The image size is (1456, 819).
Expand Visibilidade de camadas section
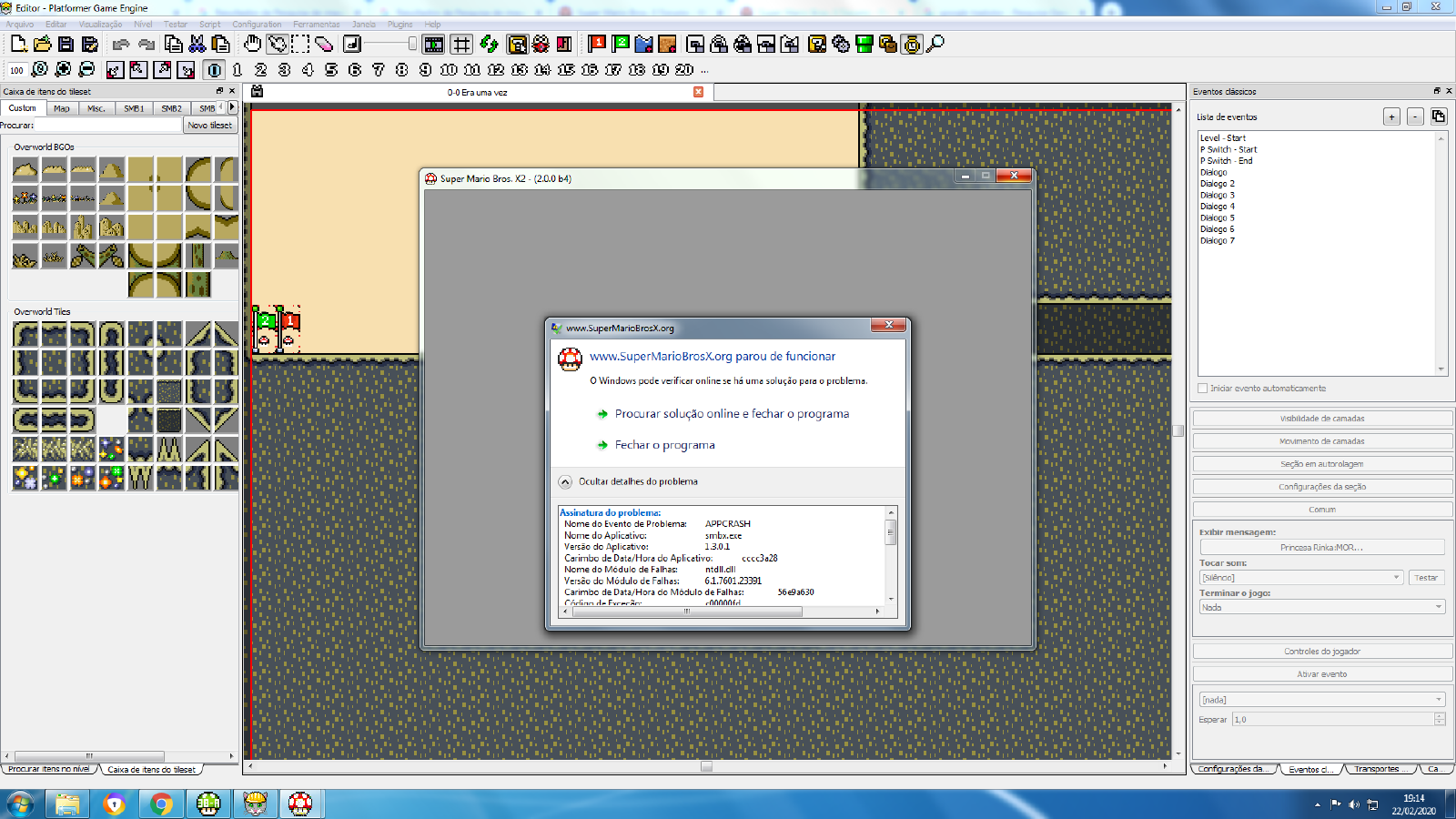(1322, 419)
